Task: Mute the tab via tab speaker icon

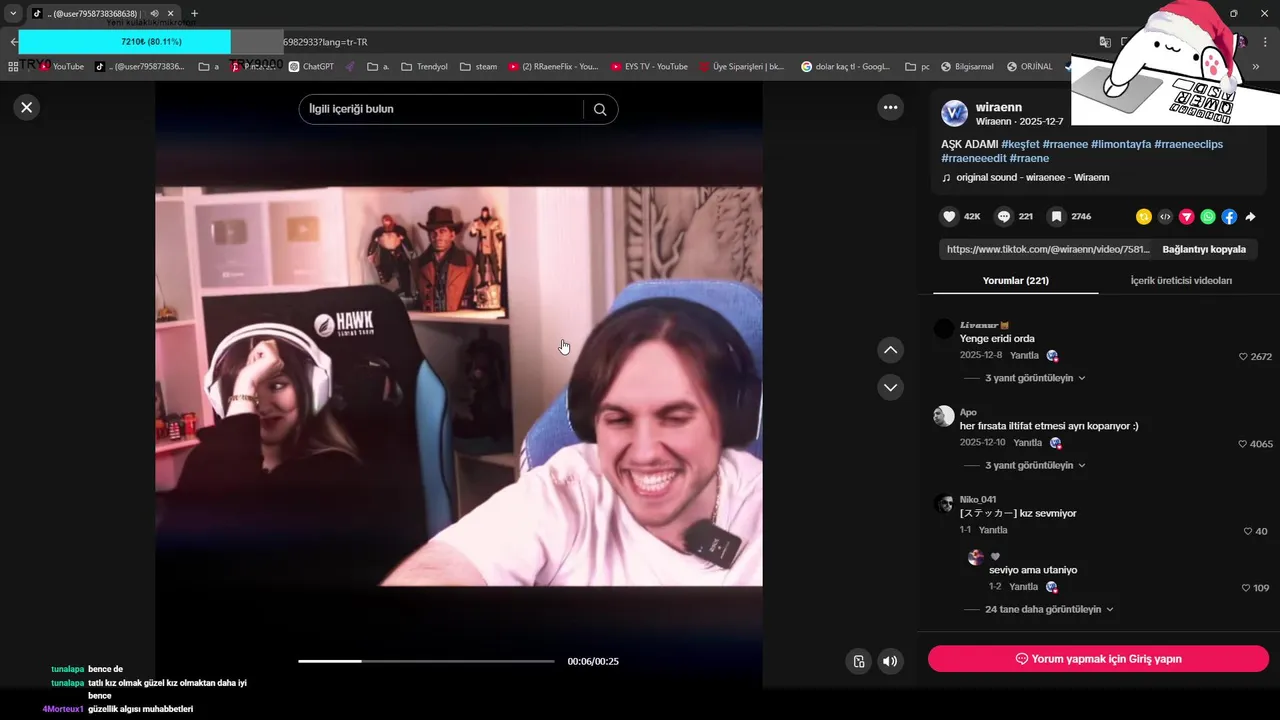Action: [154, 14]
